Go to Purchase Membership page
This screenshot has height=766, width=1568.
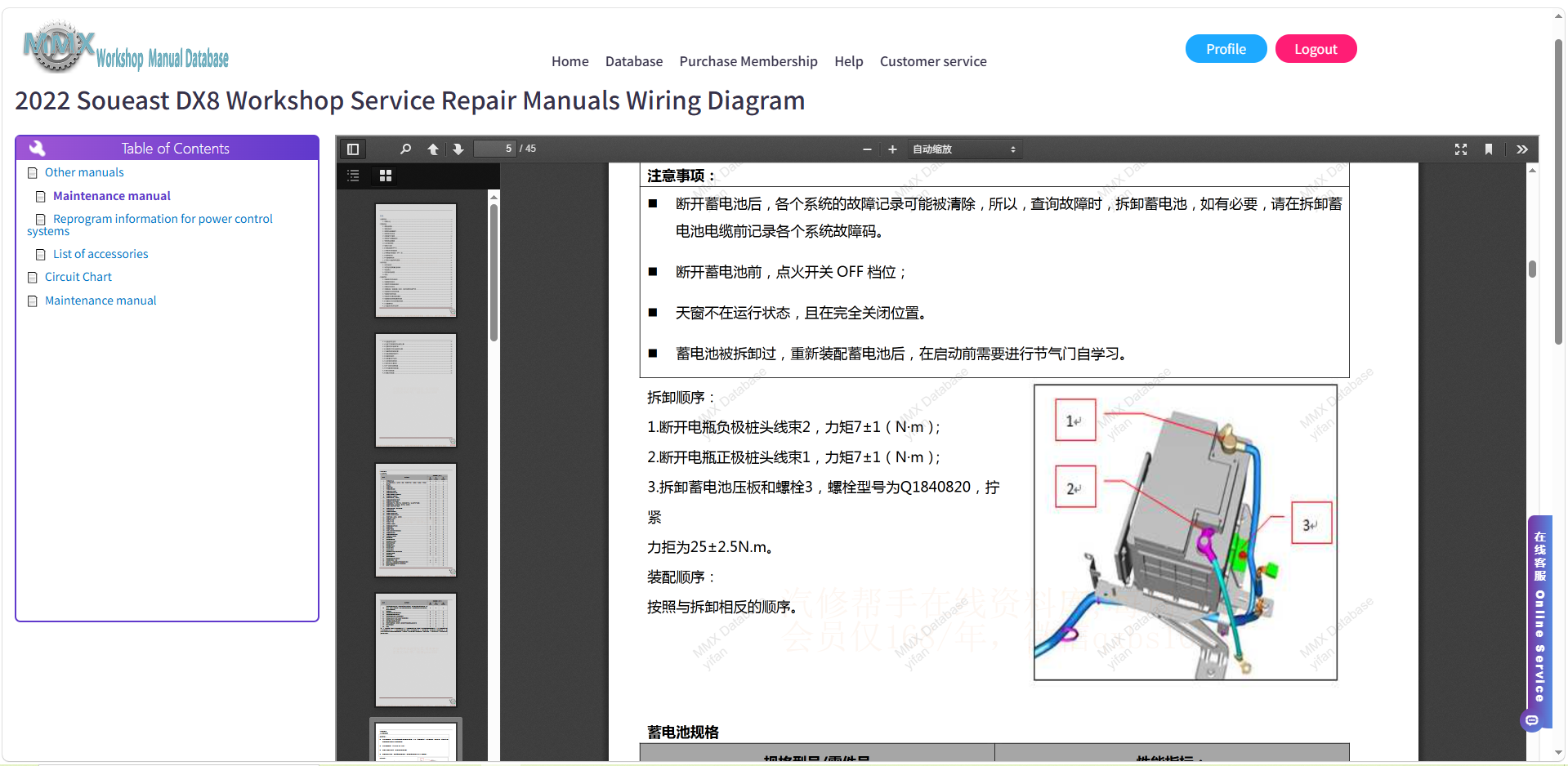(x=748, y=61)
